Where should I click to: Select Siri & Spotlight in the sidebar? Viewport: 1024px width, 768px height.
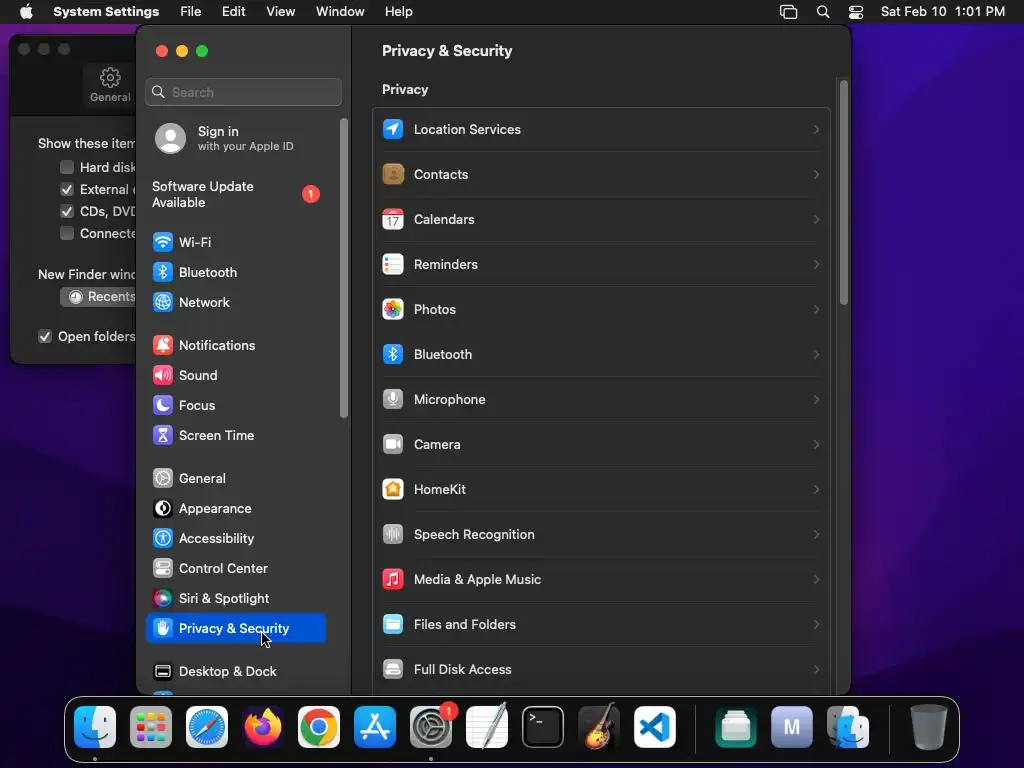[236, 599]
